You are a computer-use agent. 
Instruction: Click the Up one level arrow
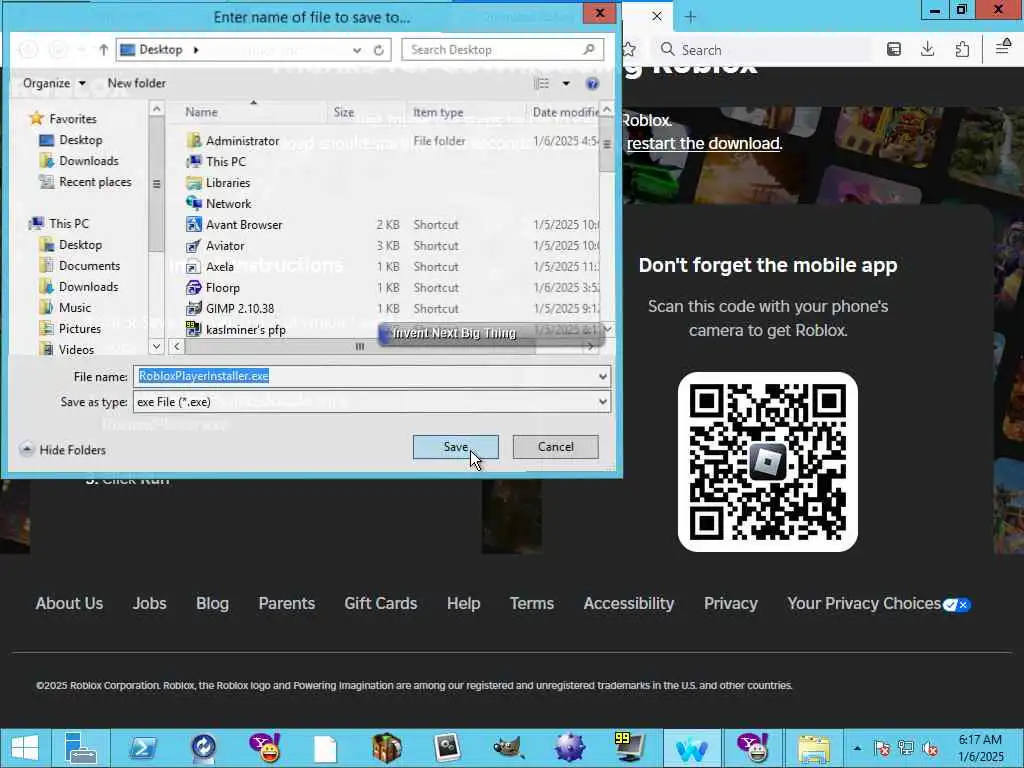[x=103, y=50]
